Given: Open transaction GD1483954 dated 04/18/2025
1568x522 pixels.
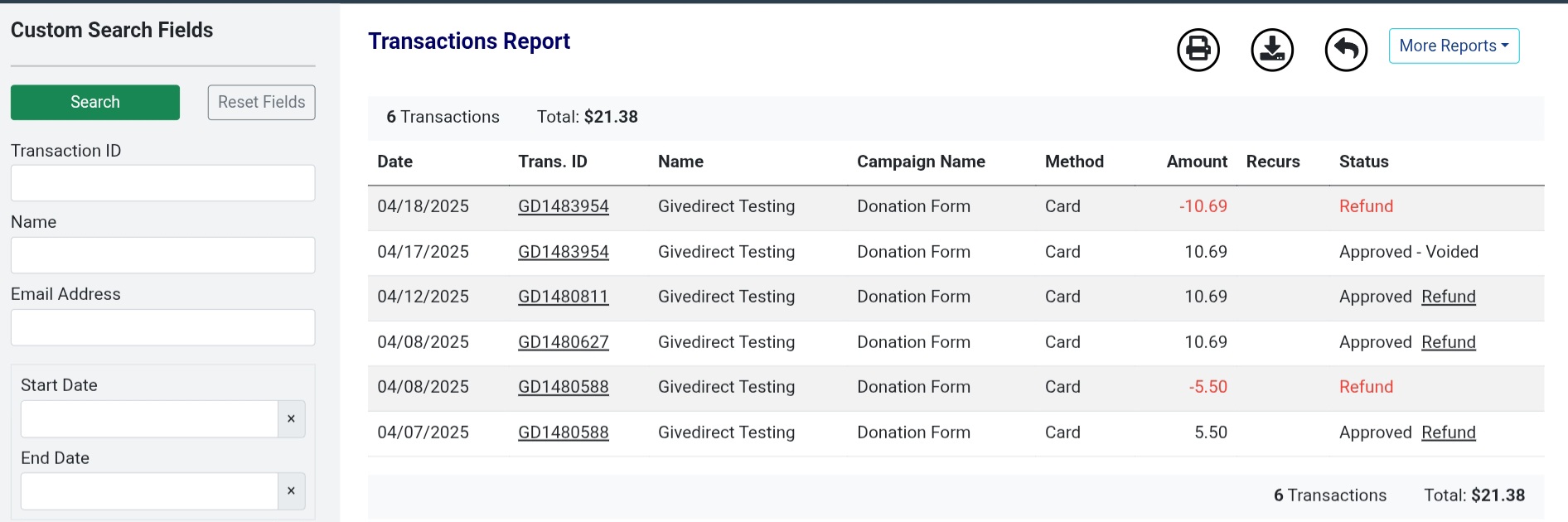Looking at the screenshot, I should click(564, 206).
